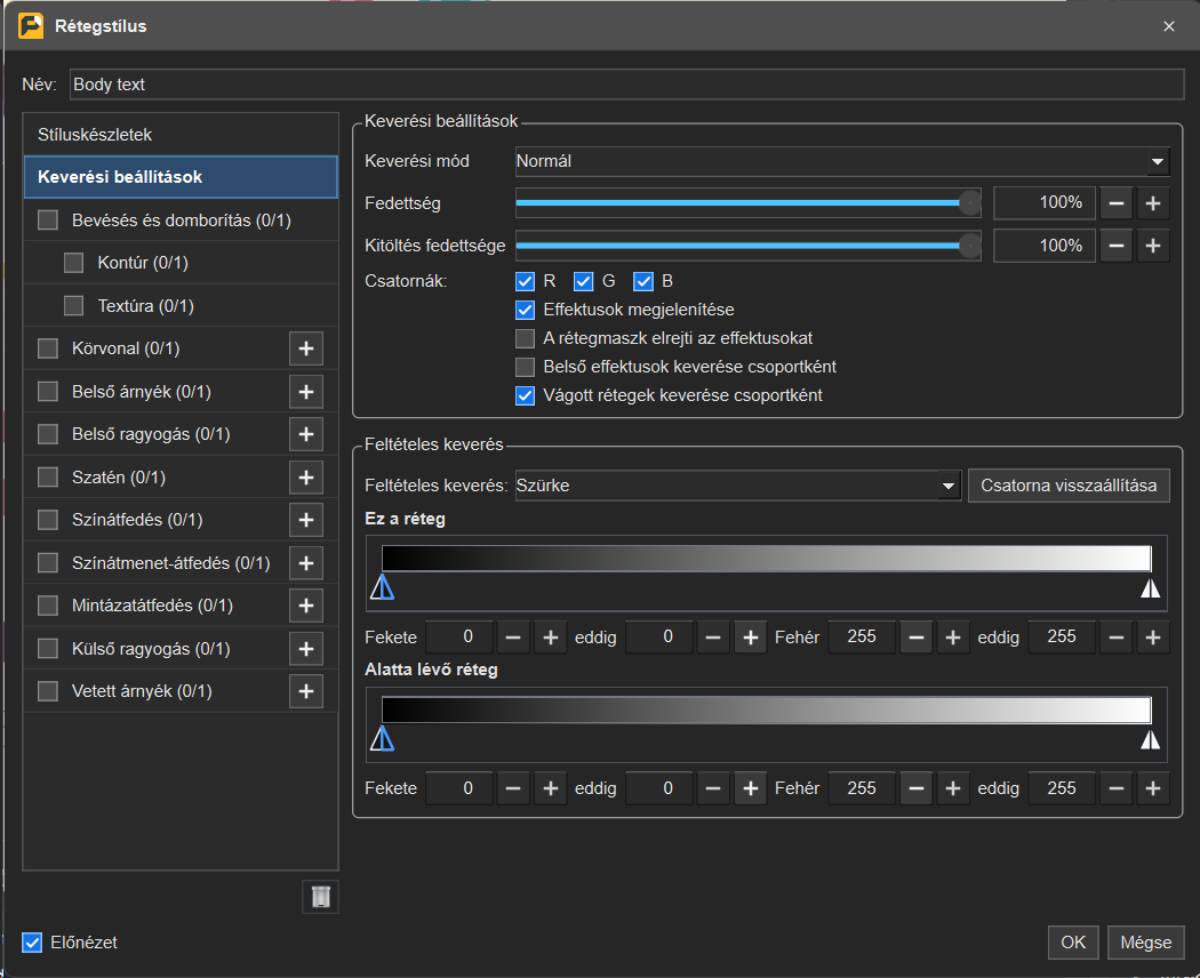Viewport: 1200px width, 978px height.
Task: Open the Körvonal settings
Action: (x=126, y=349)
